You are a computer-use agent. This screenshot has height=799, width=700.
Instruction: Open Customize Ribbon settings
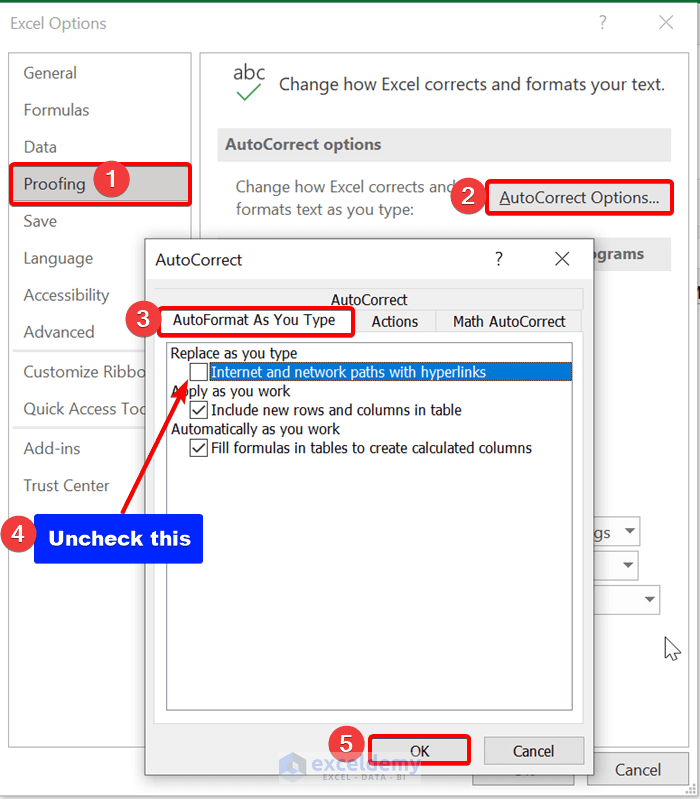pyautogui.click(x=84, y=372)
